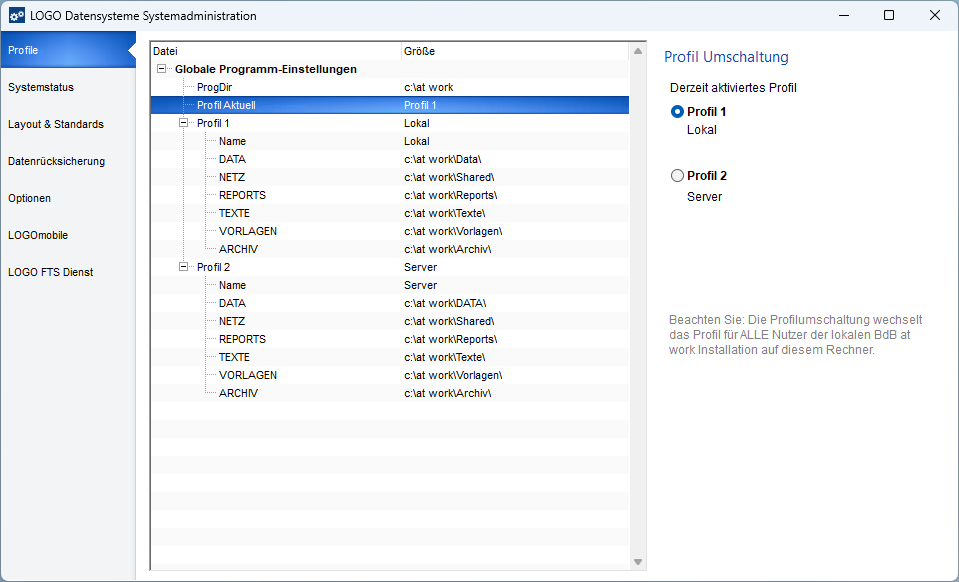This screenshot has height=582, width=959.
Task: Click the "Beachten Sie" profile switching note
Action: pos(796,335)
